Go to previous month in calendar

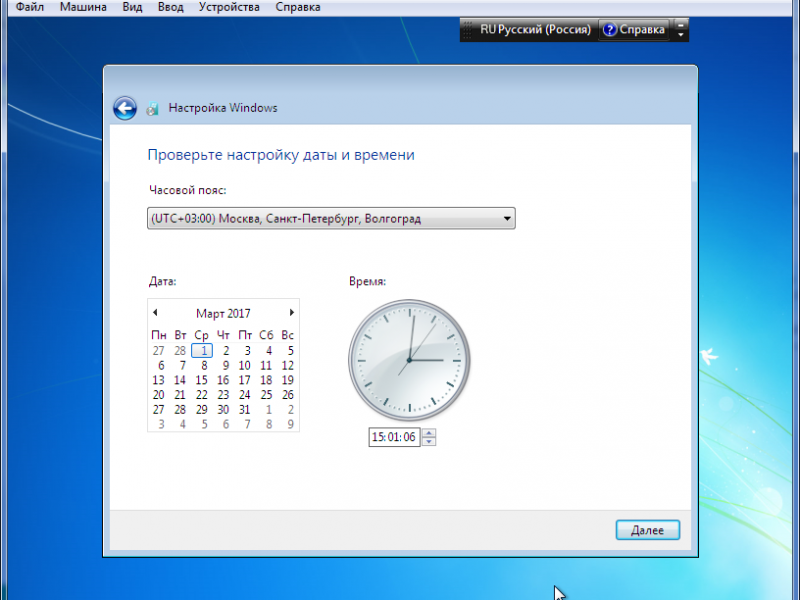[x=155, y=312]
